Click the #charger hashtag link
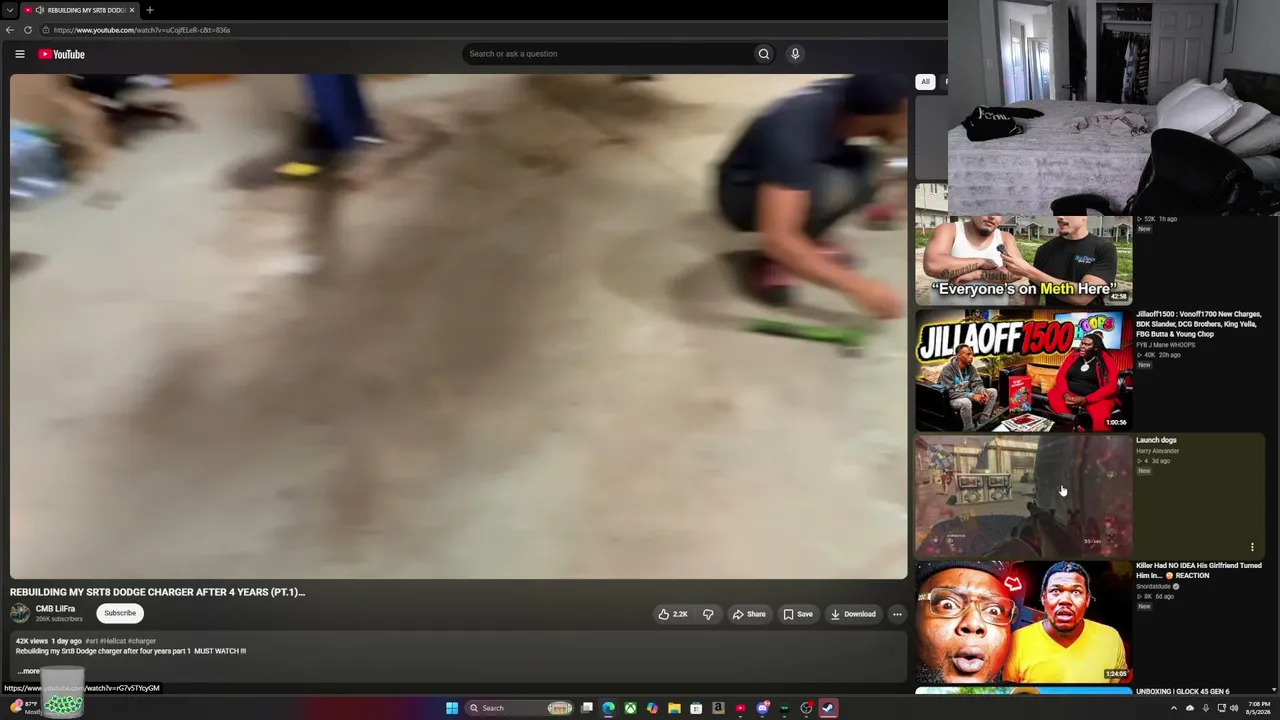Screen dimensions: 1280x720 tap(142, 641)
